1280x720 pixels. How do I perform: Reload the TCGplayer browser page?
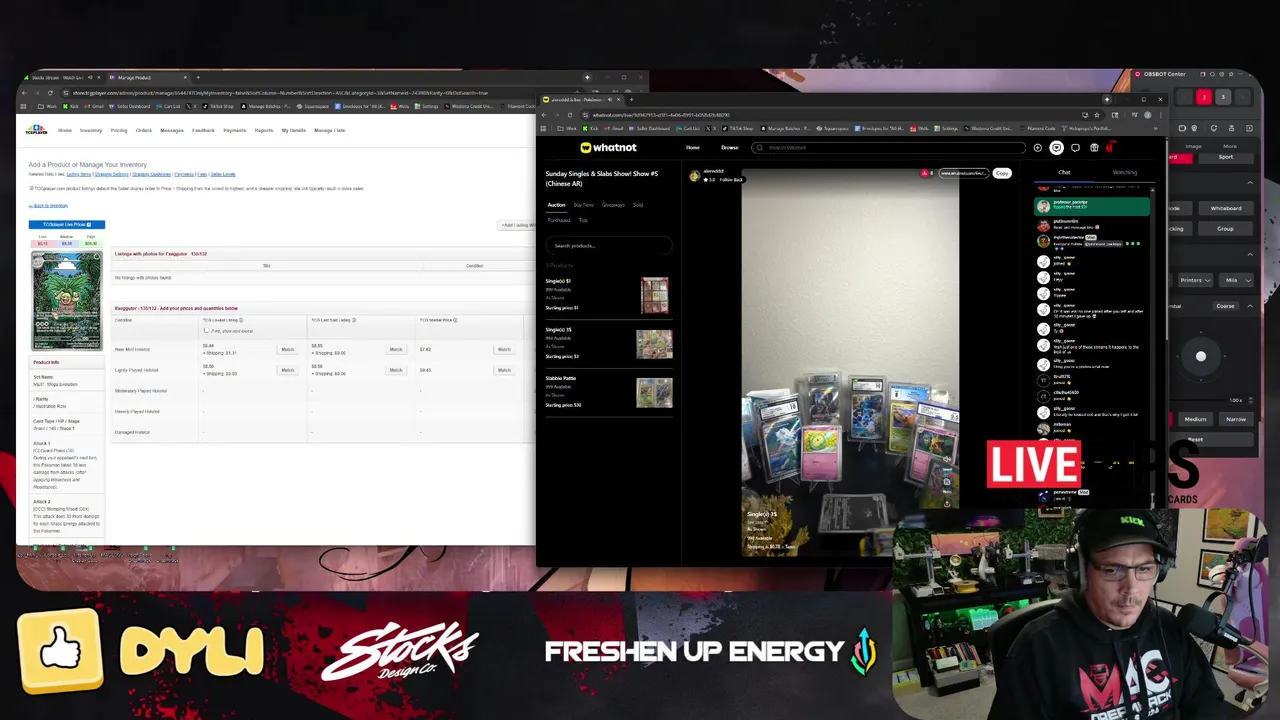coord(50,93)
